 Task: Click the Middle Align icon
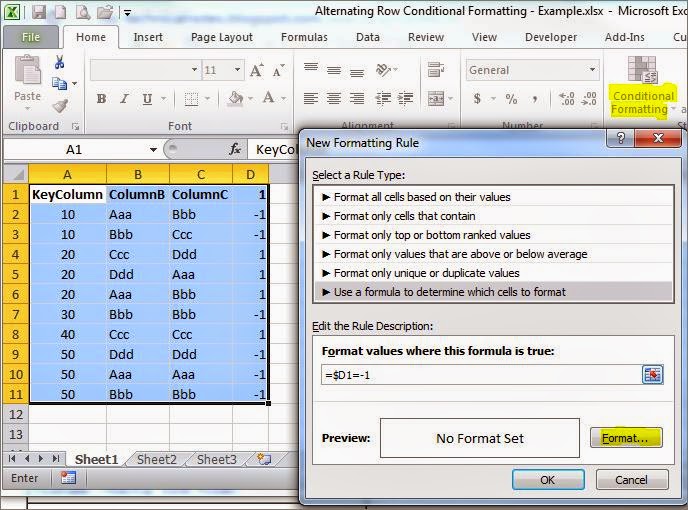(x=334, y=70)
